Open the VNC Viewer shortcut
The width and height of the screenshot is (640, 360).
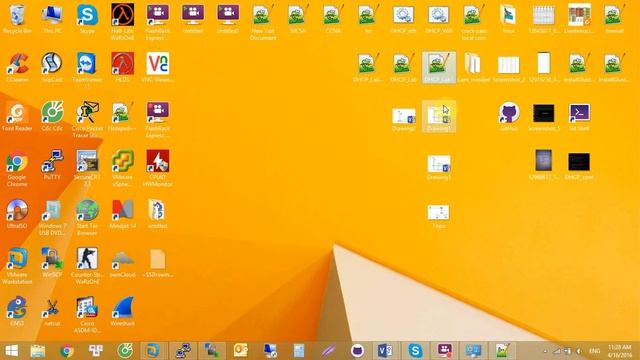[158, 67]
